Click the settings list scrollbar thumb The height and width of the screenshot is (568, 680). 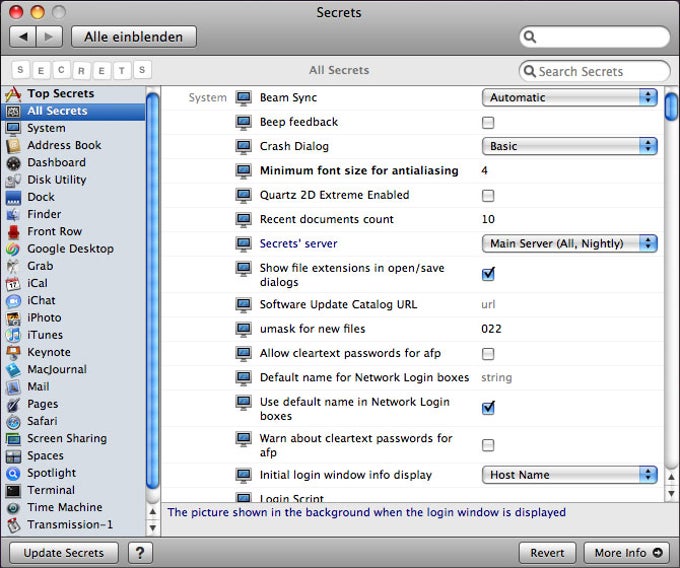pyautogui.click(x=671, y=106)
